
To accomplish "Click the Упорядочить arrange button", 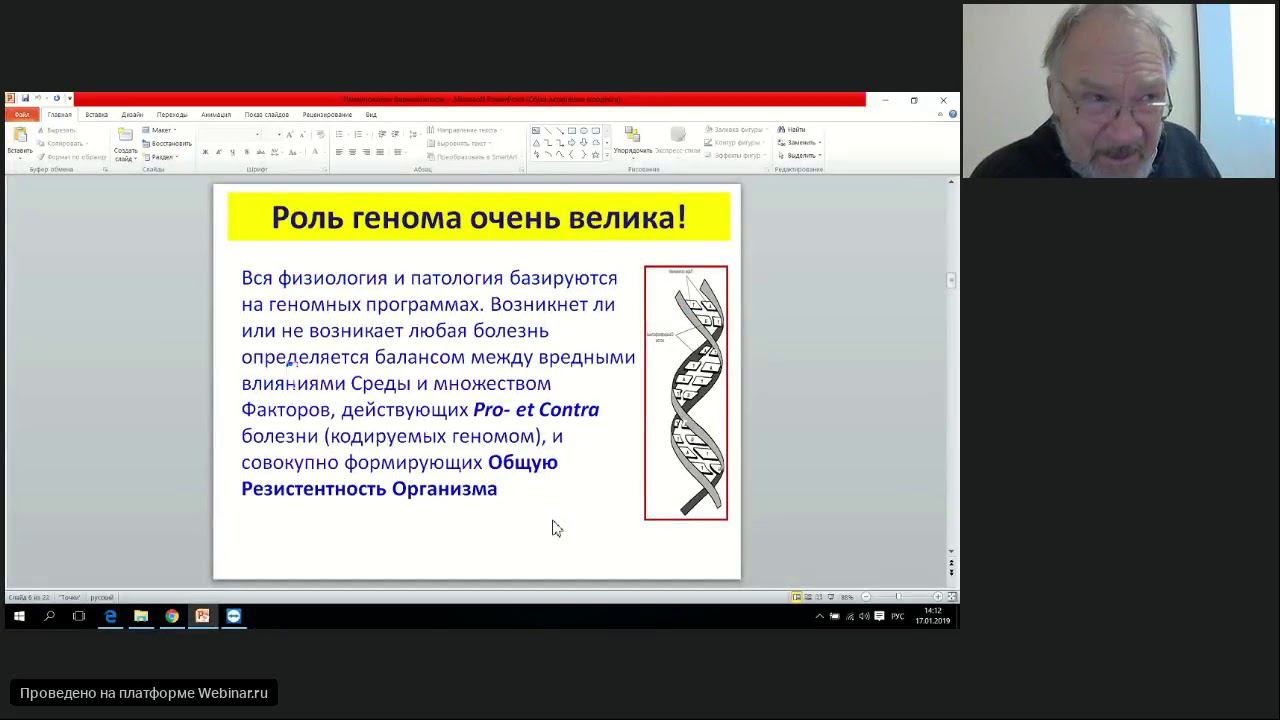I will pyautogui.click(x=632, y=141).
